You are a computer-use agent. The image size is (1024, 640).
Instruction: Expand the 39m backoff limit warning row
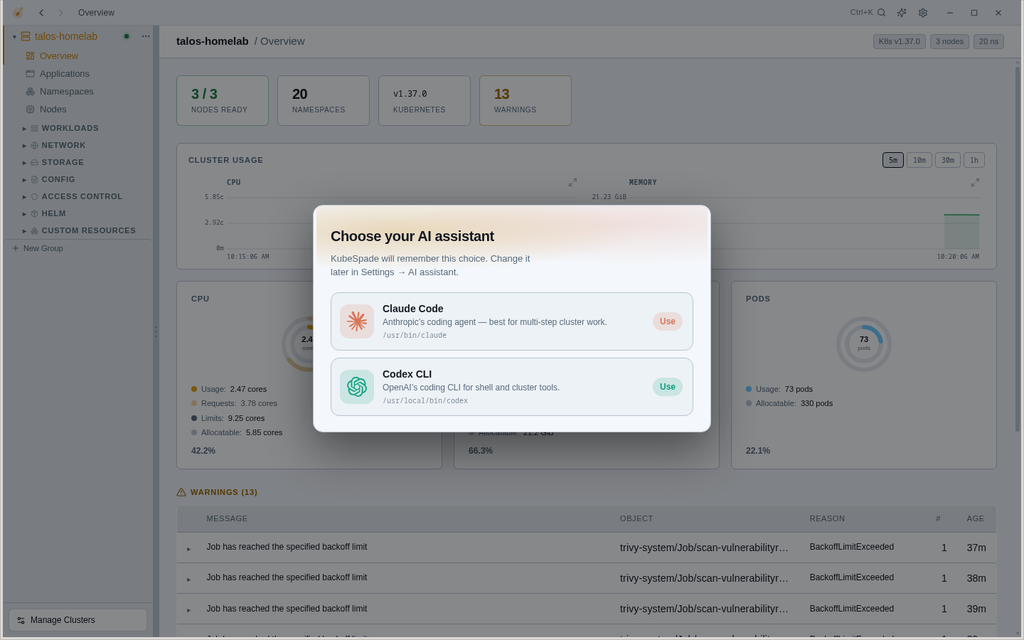click(x=189, y=610)
